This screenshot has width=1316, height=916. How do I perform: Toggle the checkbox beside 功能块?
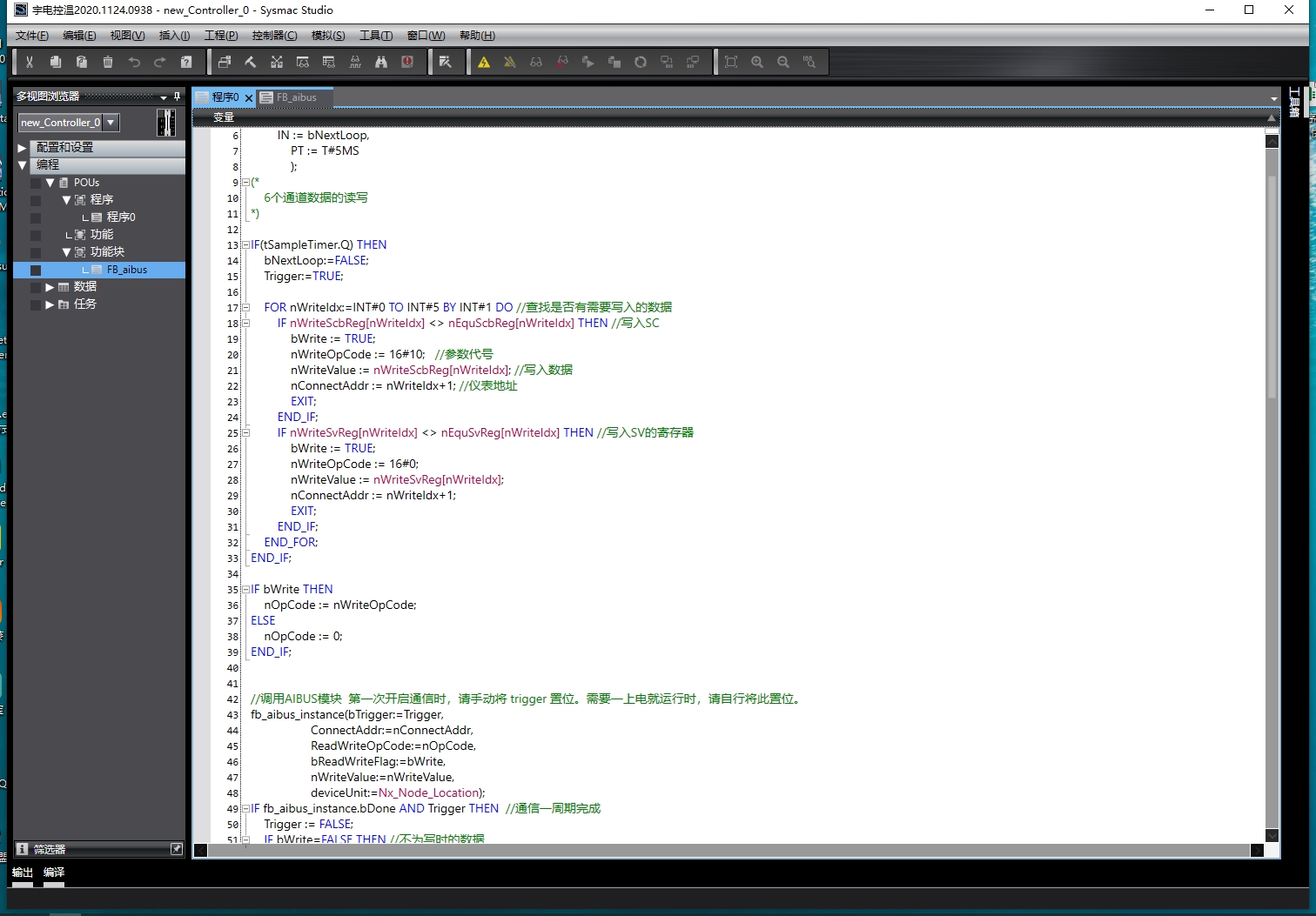[x=36, y=252]
